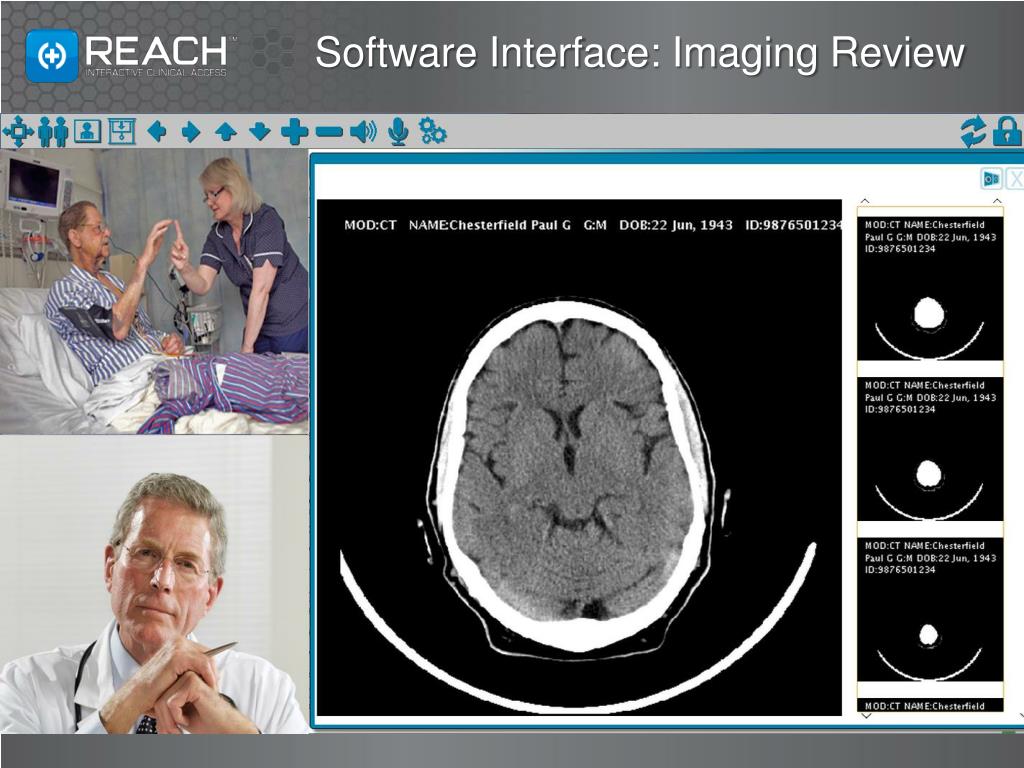Click the four-way pan camera icon

coord(18,131)
